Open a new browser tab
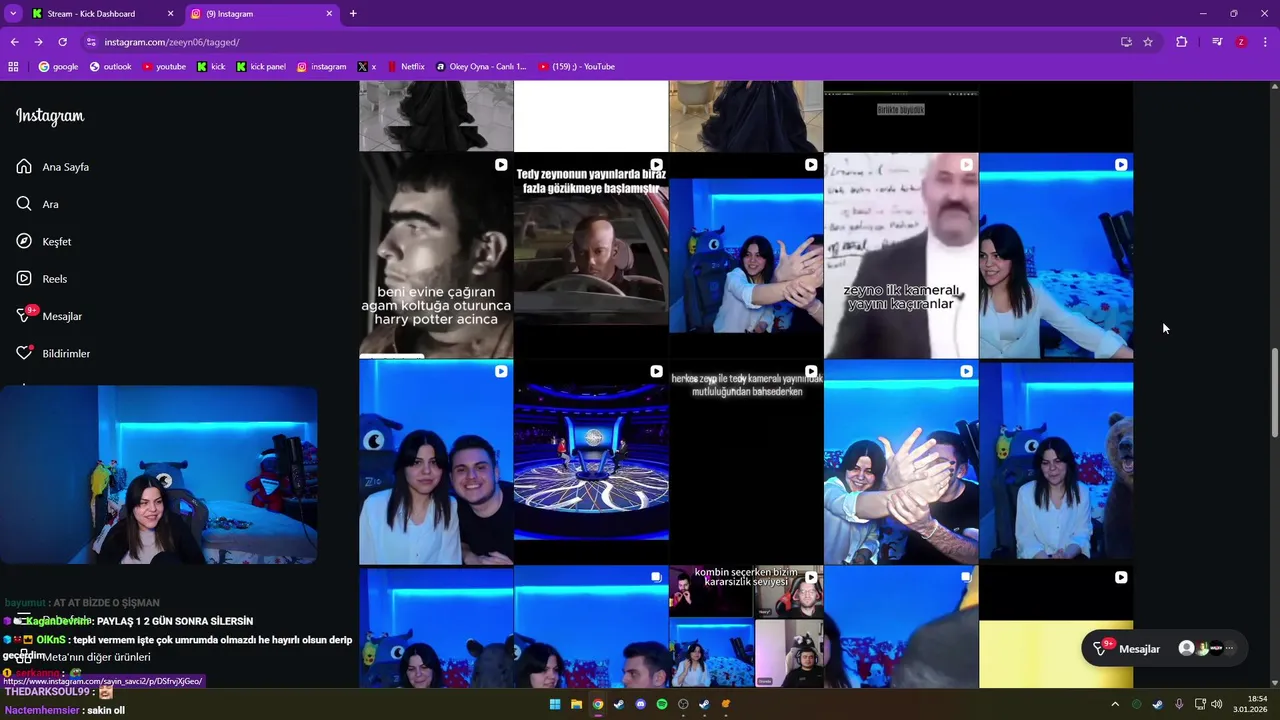Screen dimensions: 1280x720 click(x=353, y=14)
